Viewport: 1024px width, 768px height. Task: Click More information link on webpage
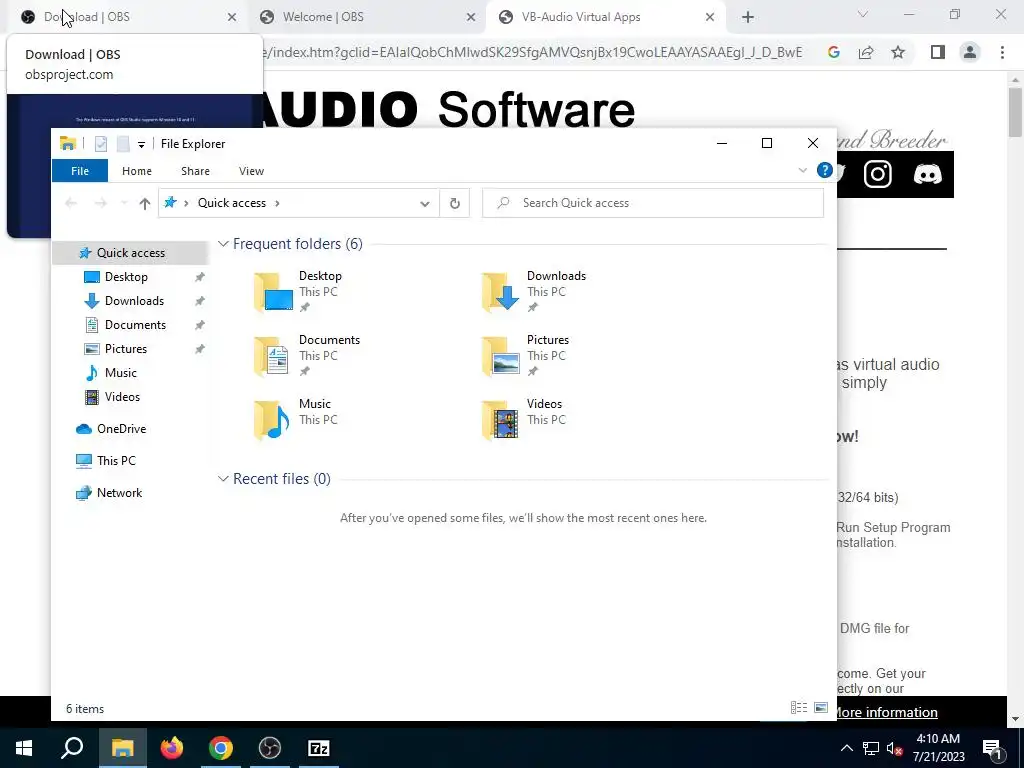point(887,712)
